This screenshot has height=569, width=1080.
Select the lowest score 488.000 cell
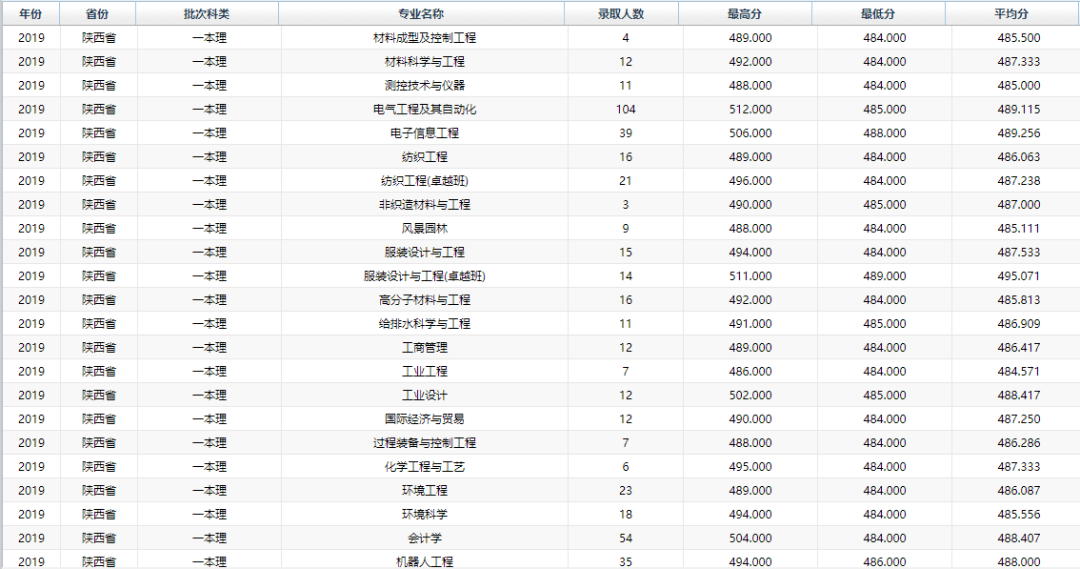(x=884, y=133)
